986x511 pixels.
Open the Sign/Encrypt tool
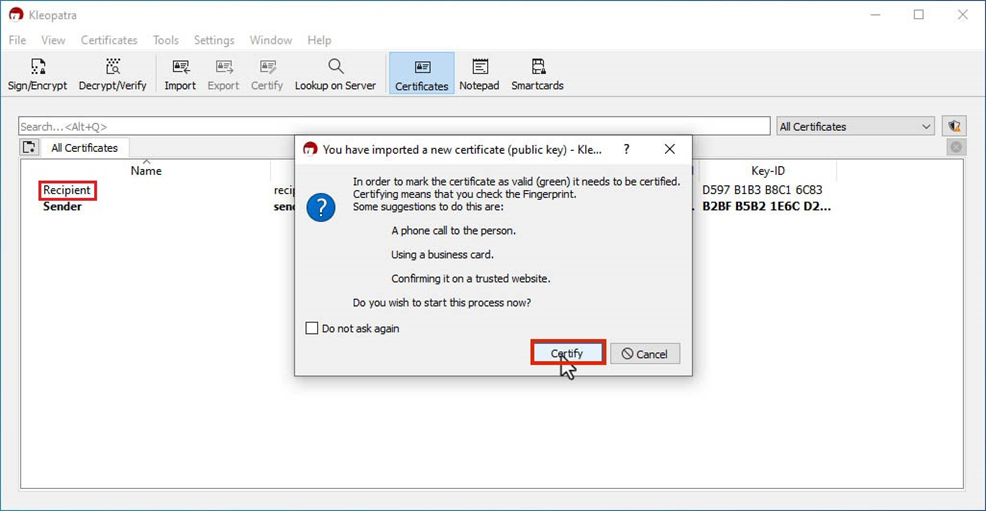pyautogui.click(x=37, y=74)
